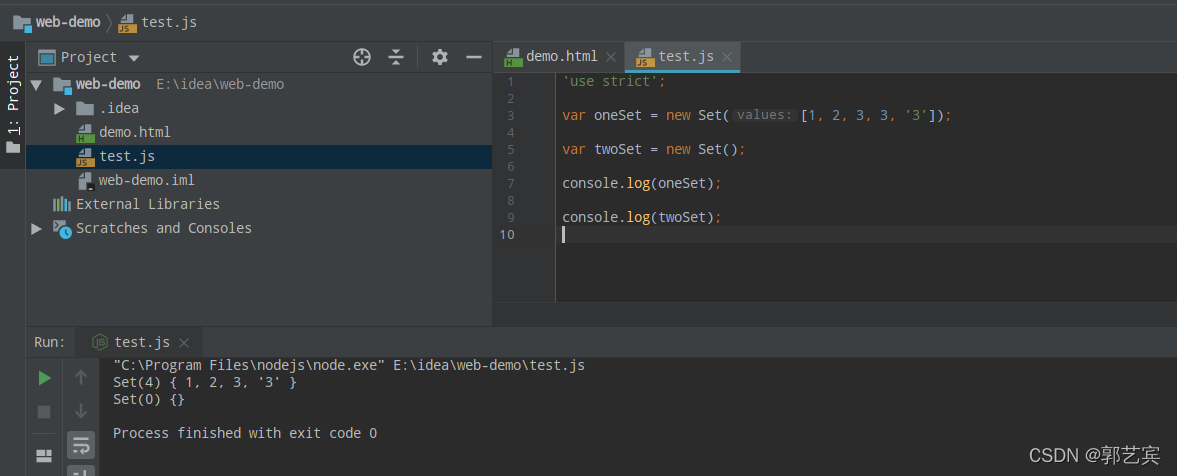The image size is (1177, 476).
Task: Click 'Process finished with exit code 0'
Action: (x=245, y=433)
